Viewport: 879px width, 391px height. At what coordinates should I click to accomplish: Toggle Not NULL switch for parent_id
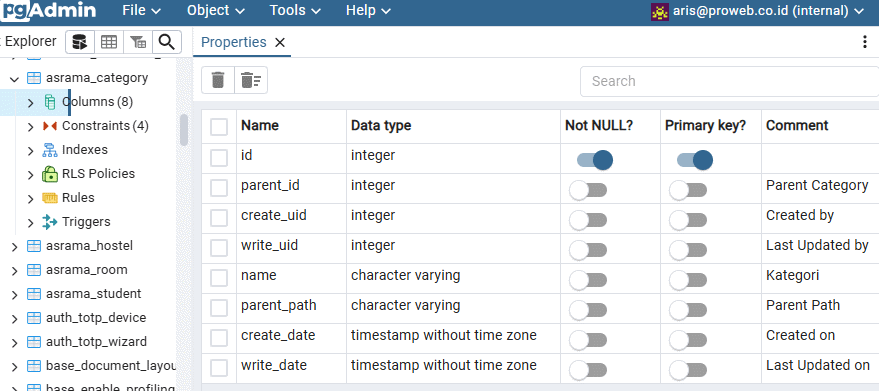coord(588,190)
